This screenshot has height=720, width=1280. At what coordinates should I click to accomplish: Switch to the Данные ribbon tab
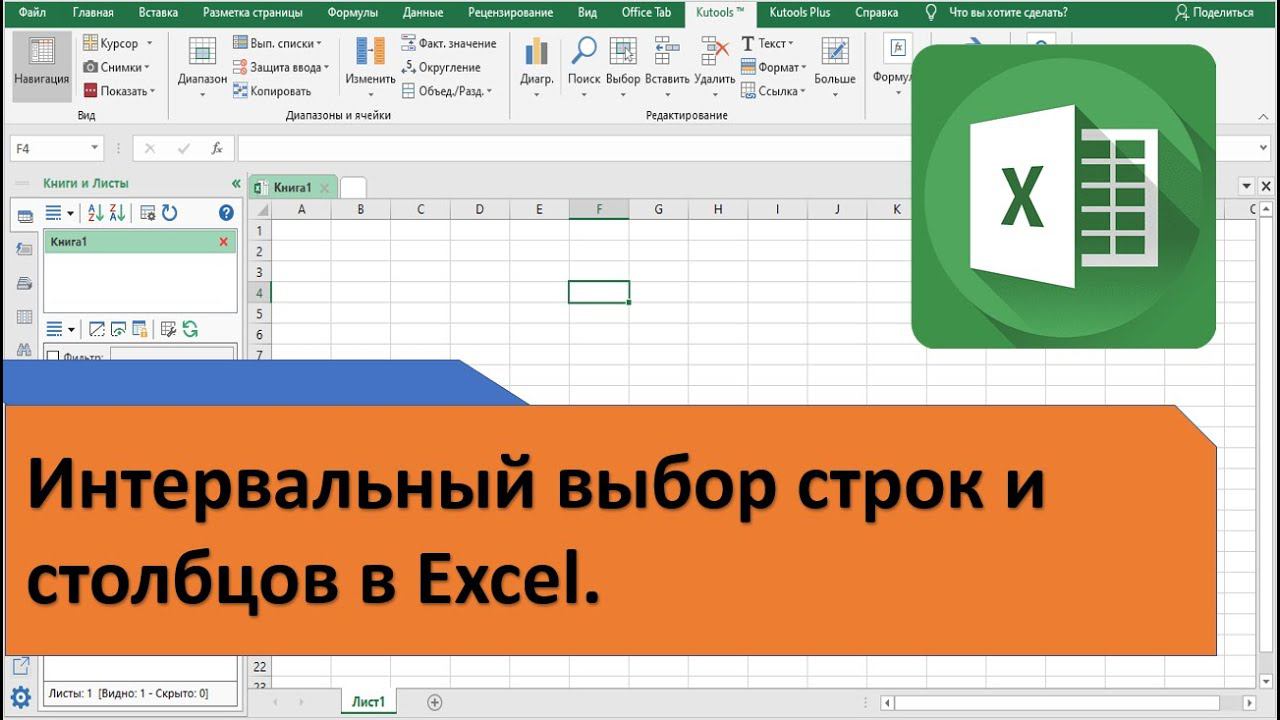tap(423, 13)
